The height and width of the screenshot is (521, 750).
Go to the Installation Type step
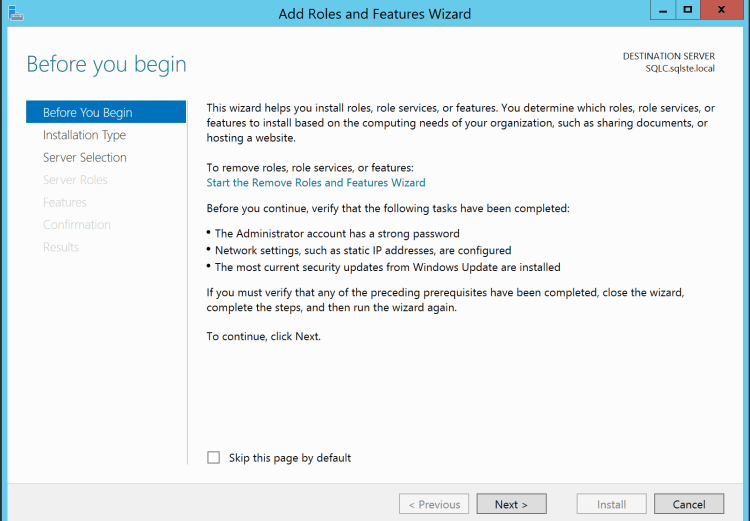[x=84, y=135]
